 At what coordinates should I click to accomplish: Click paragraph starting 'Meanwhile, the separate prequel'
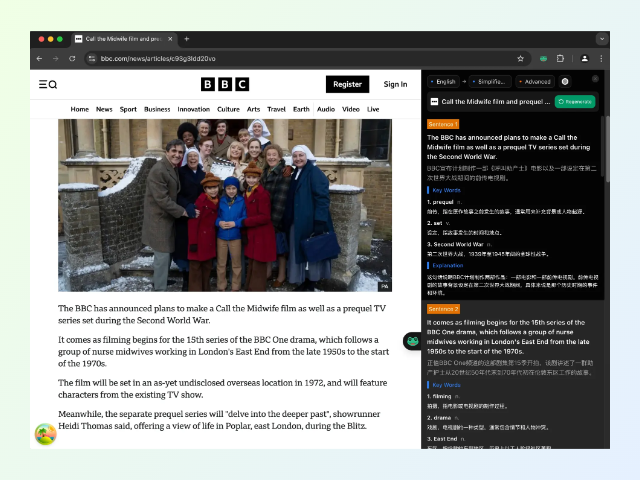[219, 420]
